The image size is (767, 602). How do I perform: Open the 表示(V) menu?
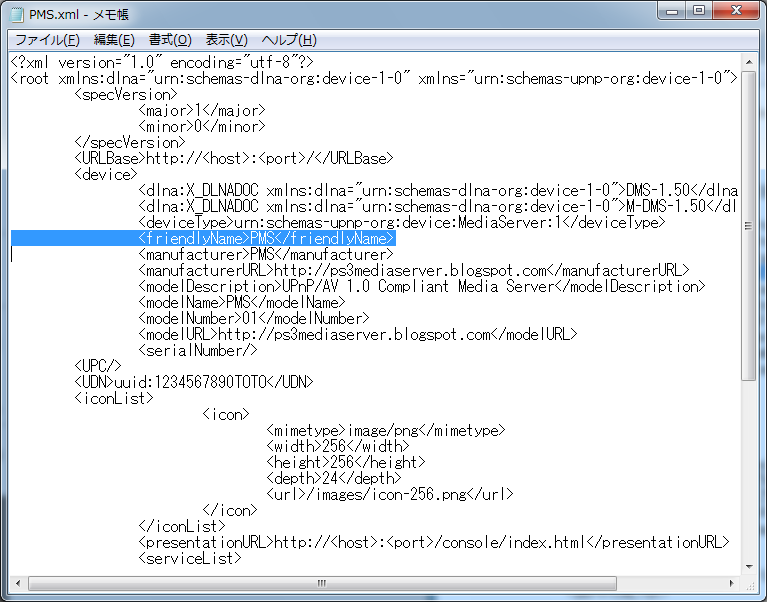tap(226, 40)
